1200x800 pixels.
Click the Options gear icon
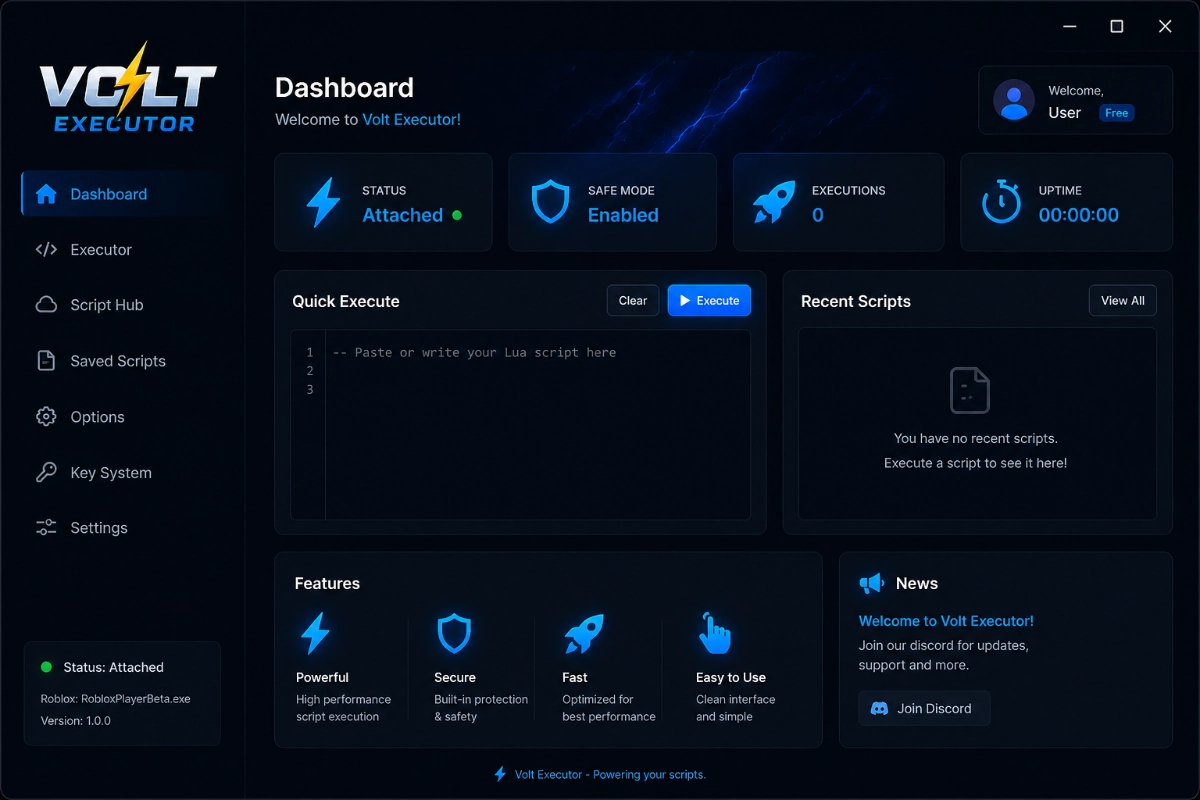[x=46, y=417]
